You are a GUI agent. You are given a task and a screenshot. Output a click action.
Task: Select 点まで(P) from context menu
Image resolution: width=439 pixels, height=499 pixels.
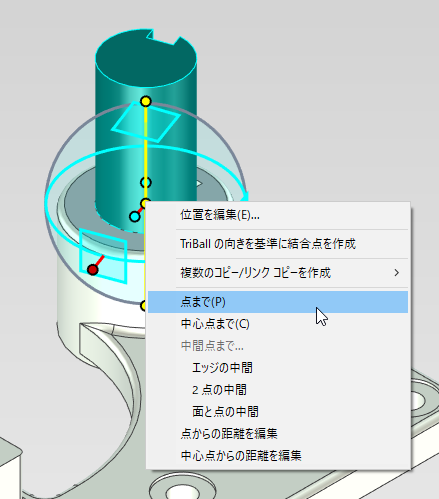point(278,302)
